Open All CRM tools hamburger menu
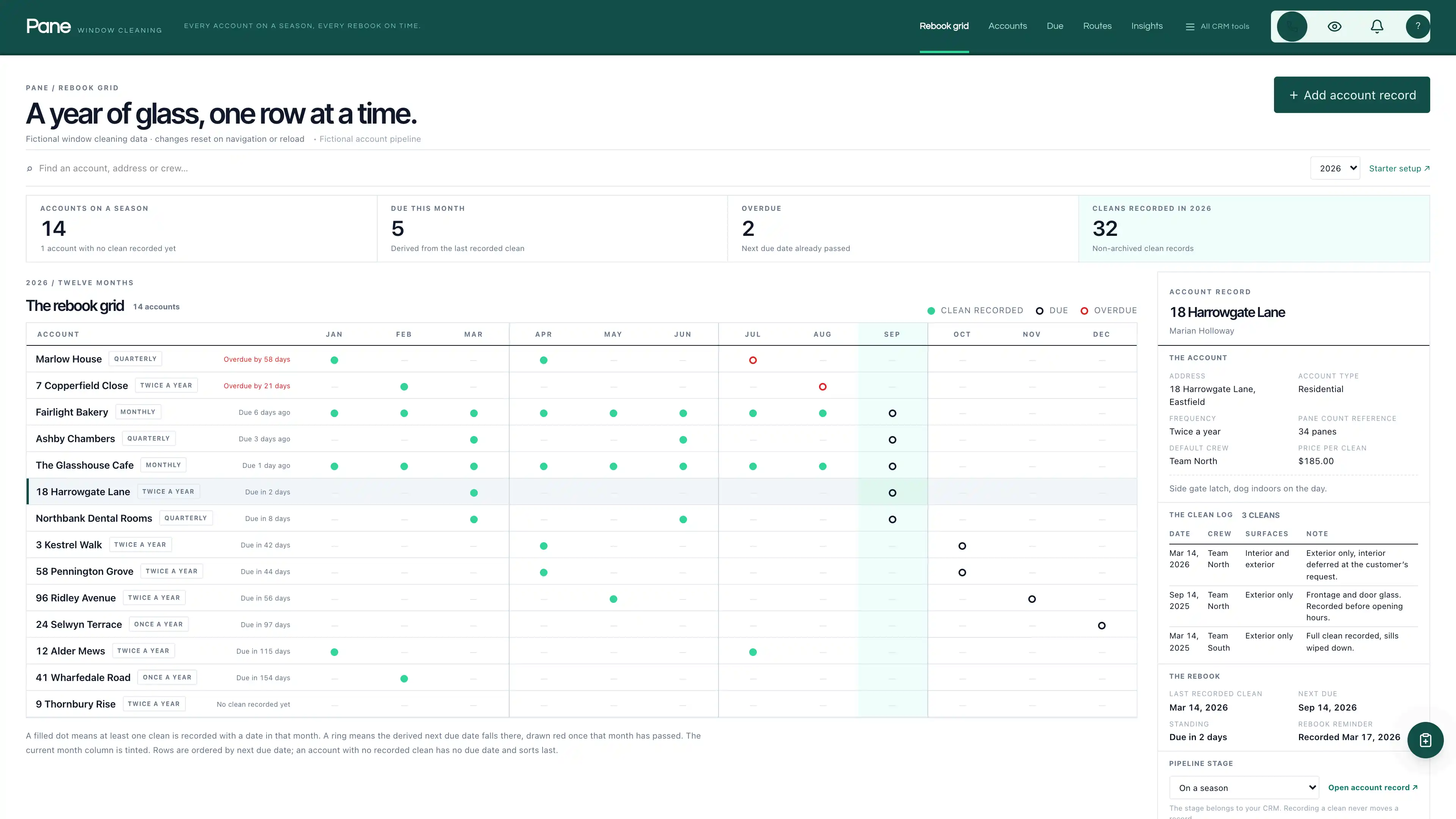 click(x=1218, y=26)
